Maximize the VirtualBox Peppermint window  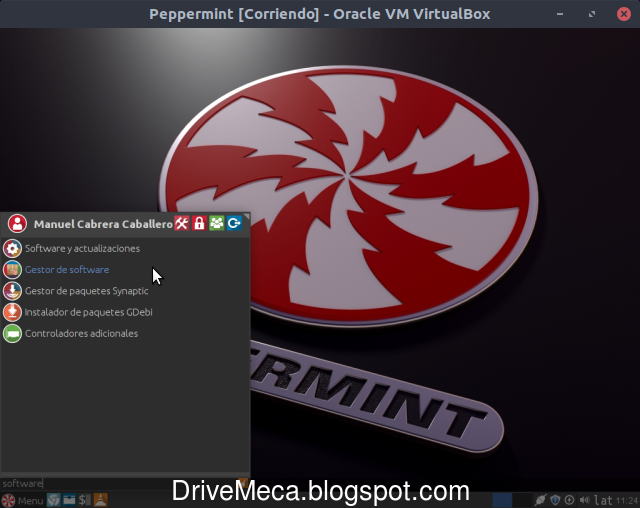[592, 14]
